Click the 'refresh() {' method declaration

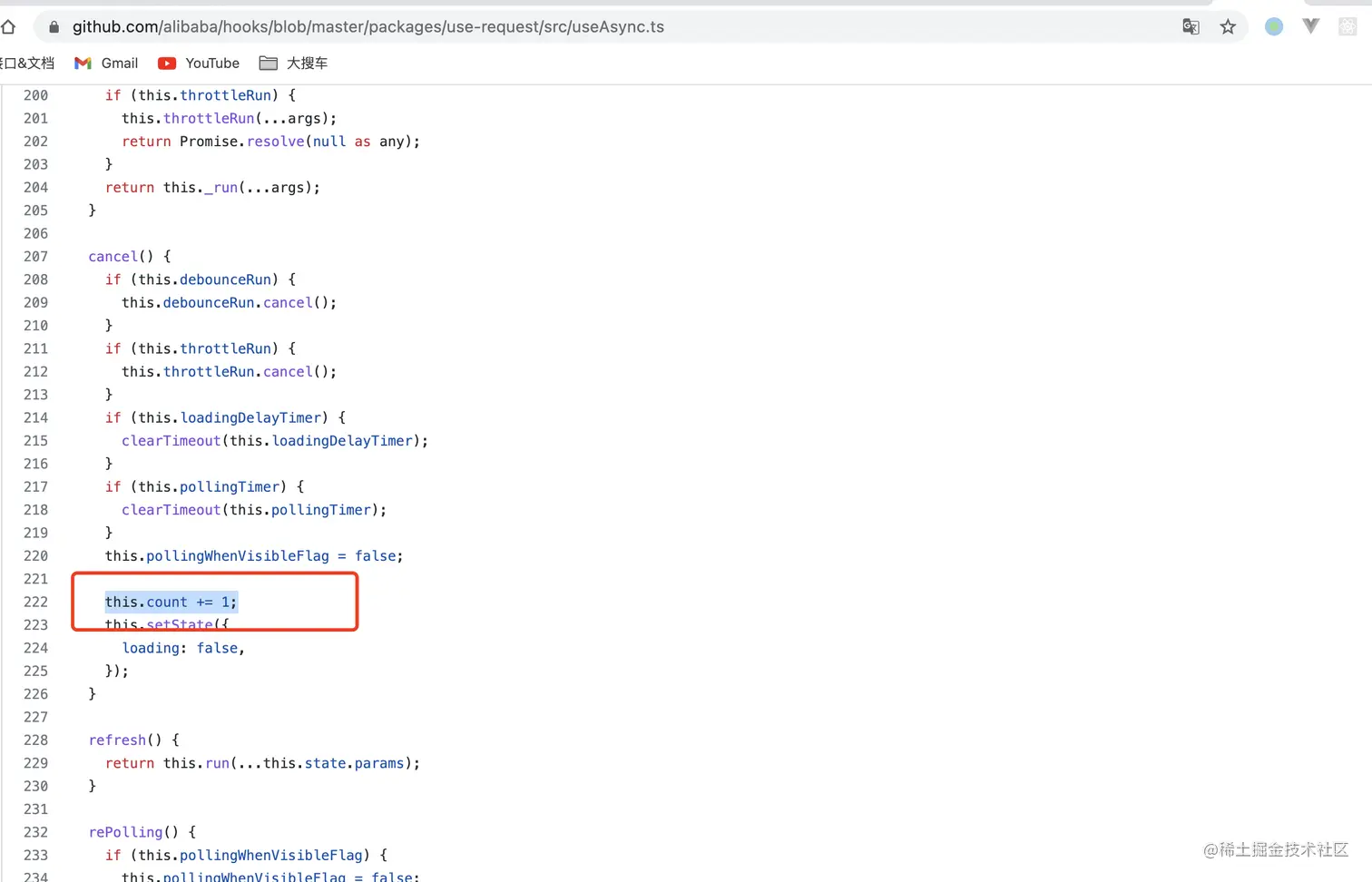pyautogui.click(x=134, y=740)
